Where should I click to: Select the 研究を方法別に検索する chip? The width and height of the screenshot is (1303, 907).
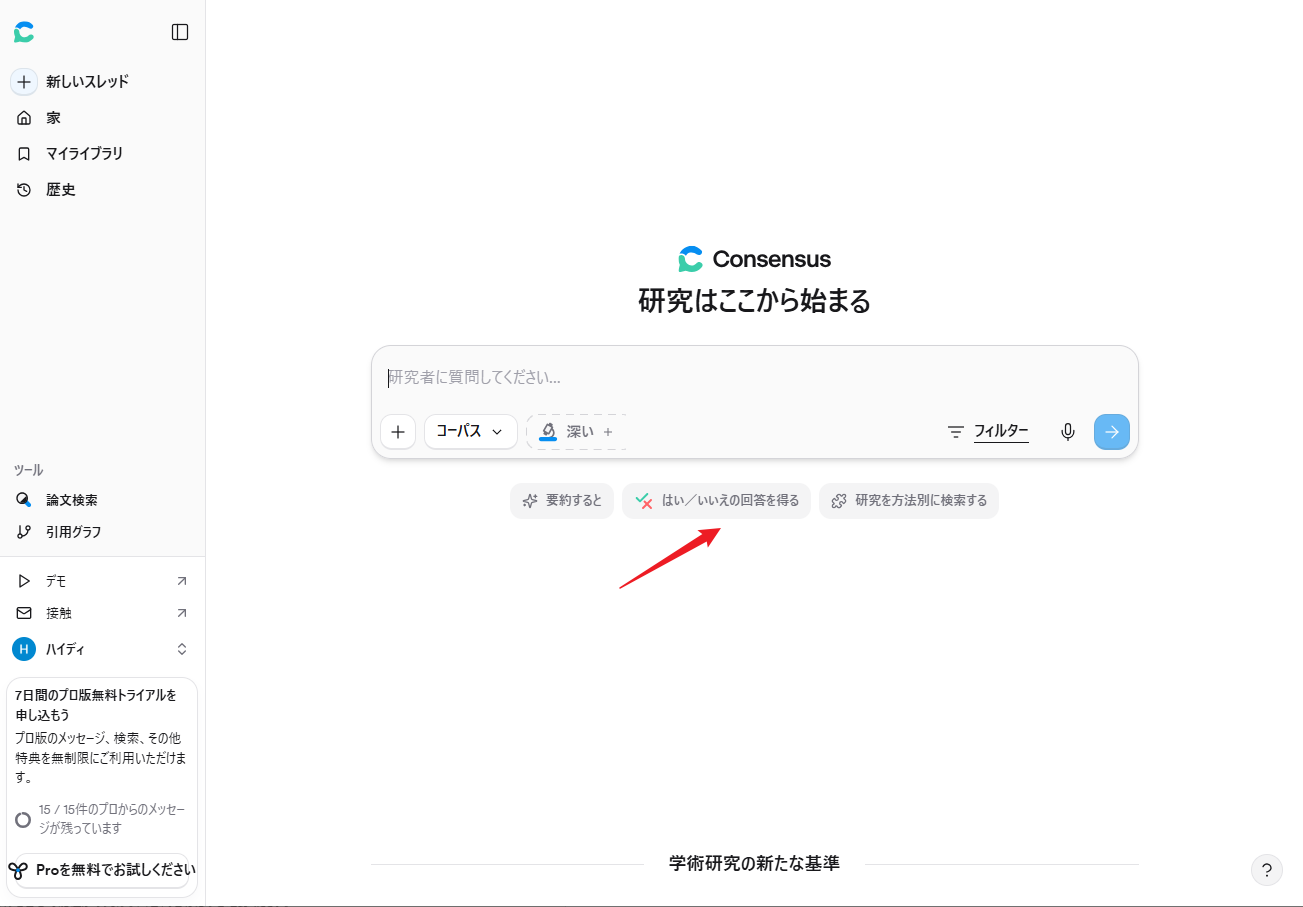909,501
